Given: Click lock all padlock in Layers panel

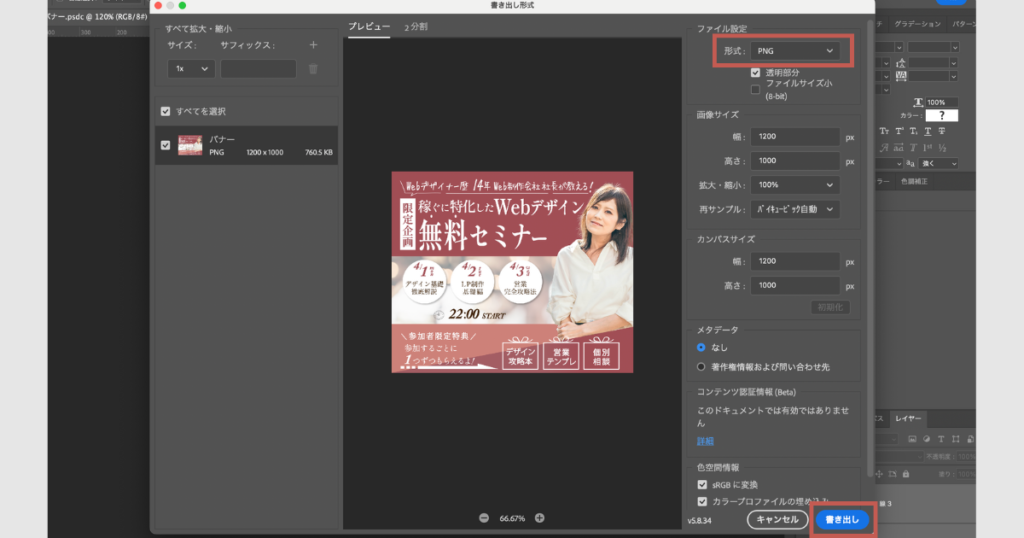Looking at the screenshot, I should pyautogui.click(x=906, y=474).
